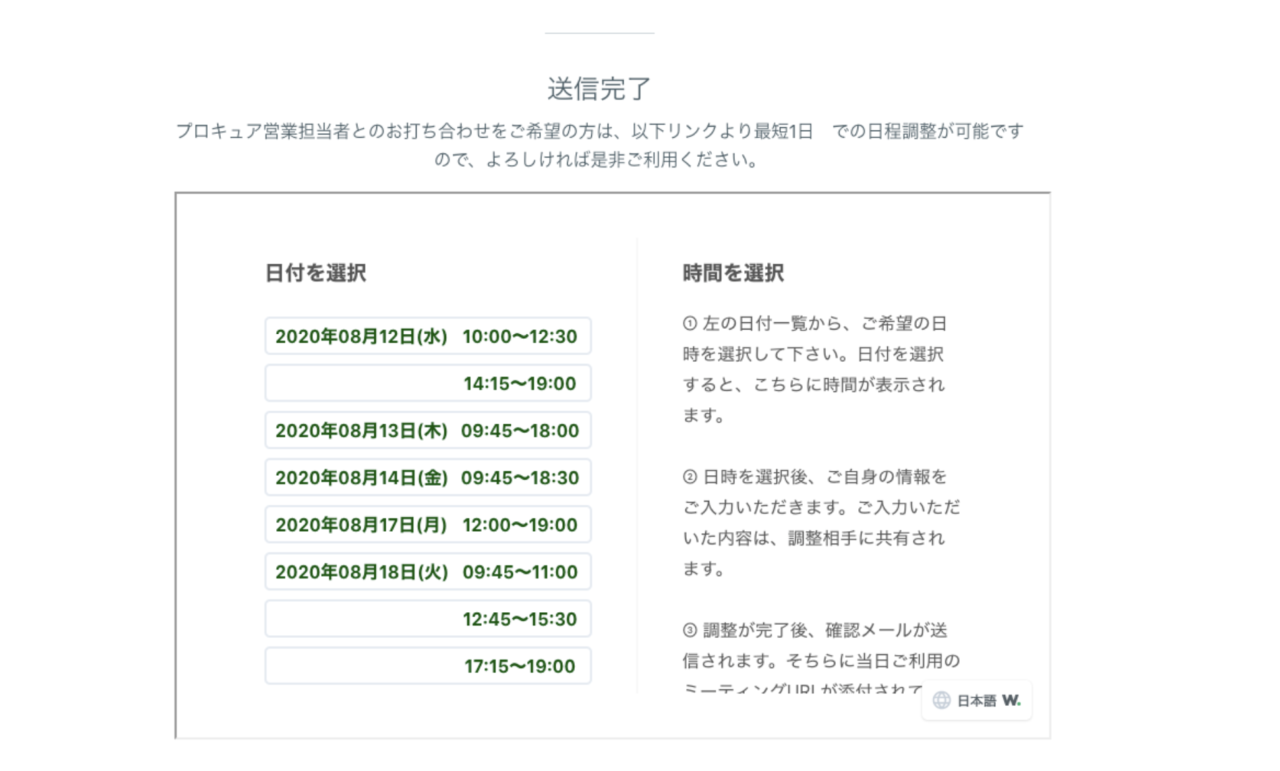1280x771 pixels.
Task: Click the cut-off ミーティングURL text line
Action: click(x=815, y=687)
